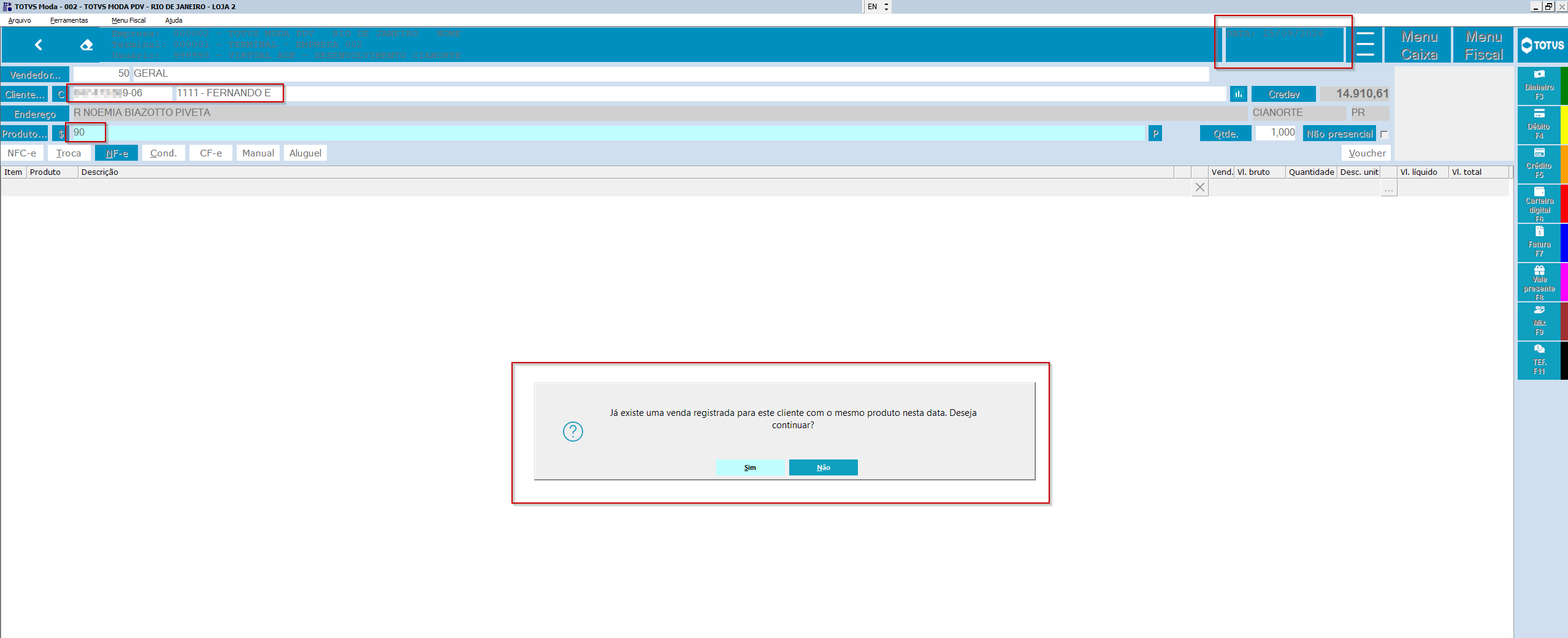Switch to the Cond. tab
The width and height of the screenshot is (1568, 638).
pos(163,153)
